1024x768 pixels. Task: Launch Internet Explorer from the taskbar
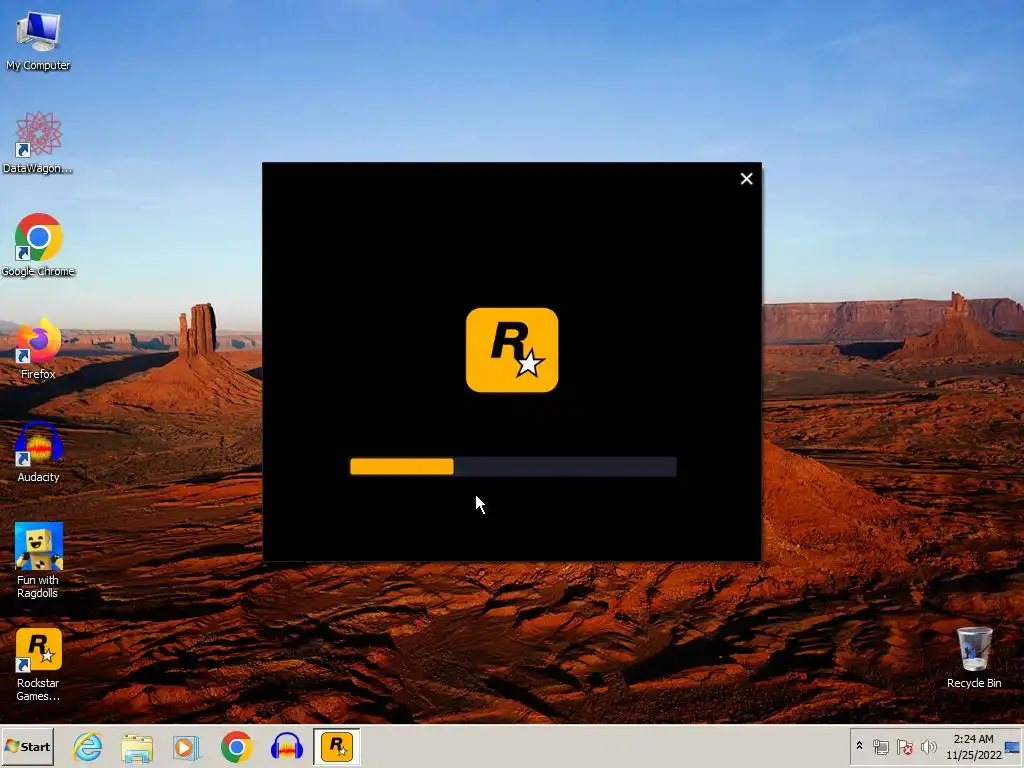[88, 746]
